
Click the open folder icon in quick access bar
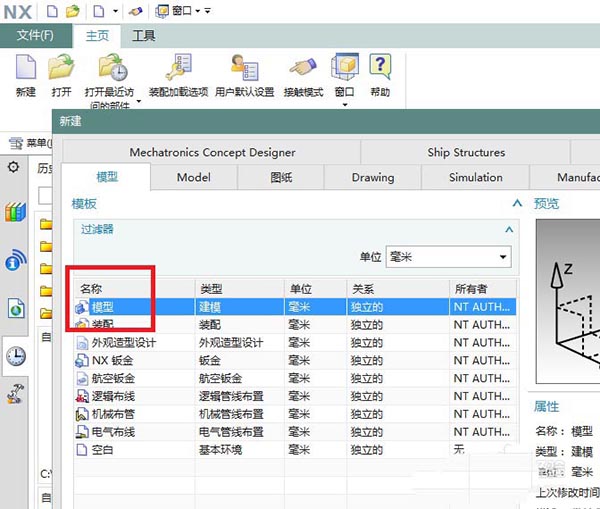[72, 11]
